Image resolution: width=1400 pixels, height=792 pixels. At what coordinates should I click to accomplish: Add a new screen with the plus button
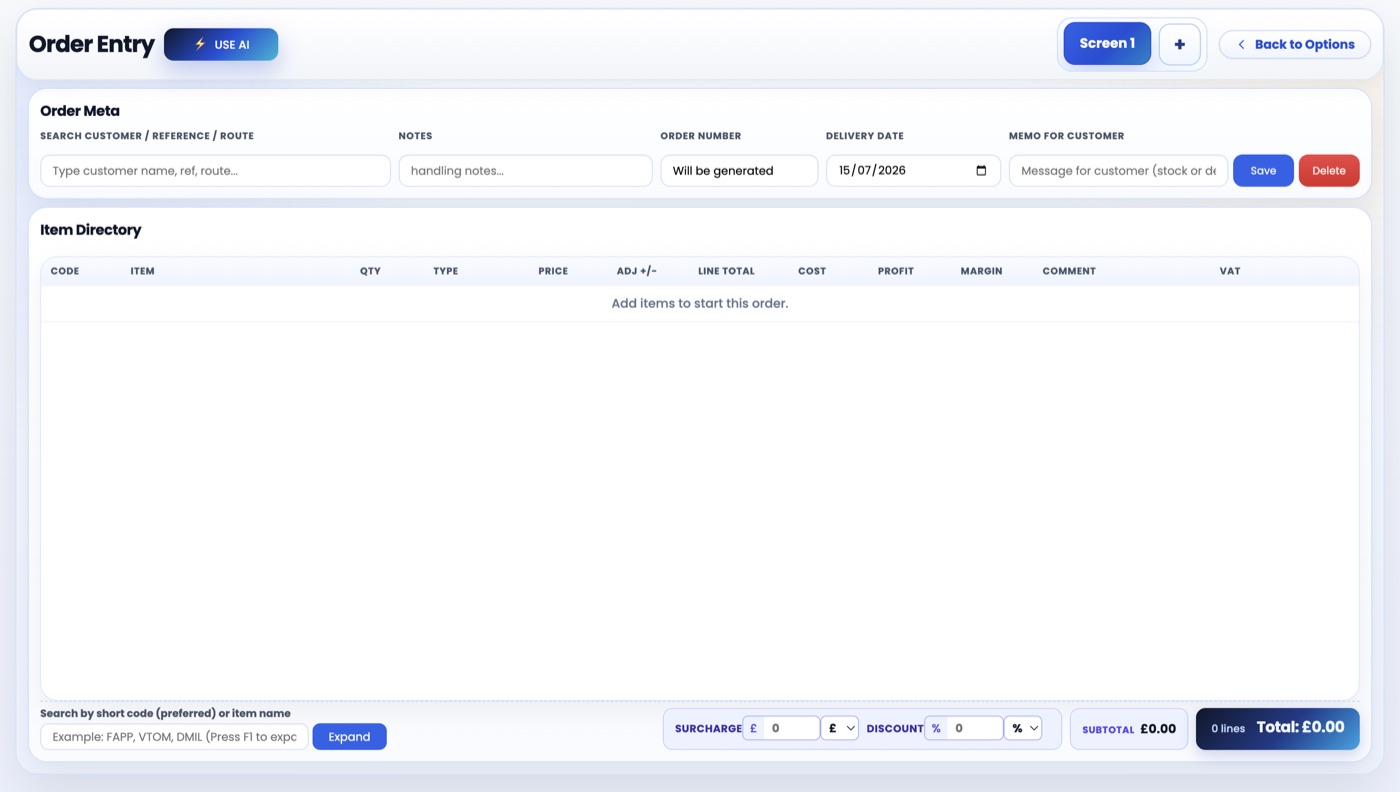pyautogui.click(x=1180, y=44)
